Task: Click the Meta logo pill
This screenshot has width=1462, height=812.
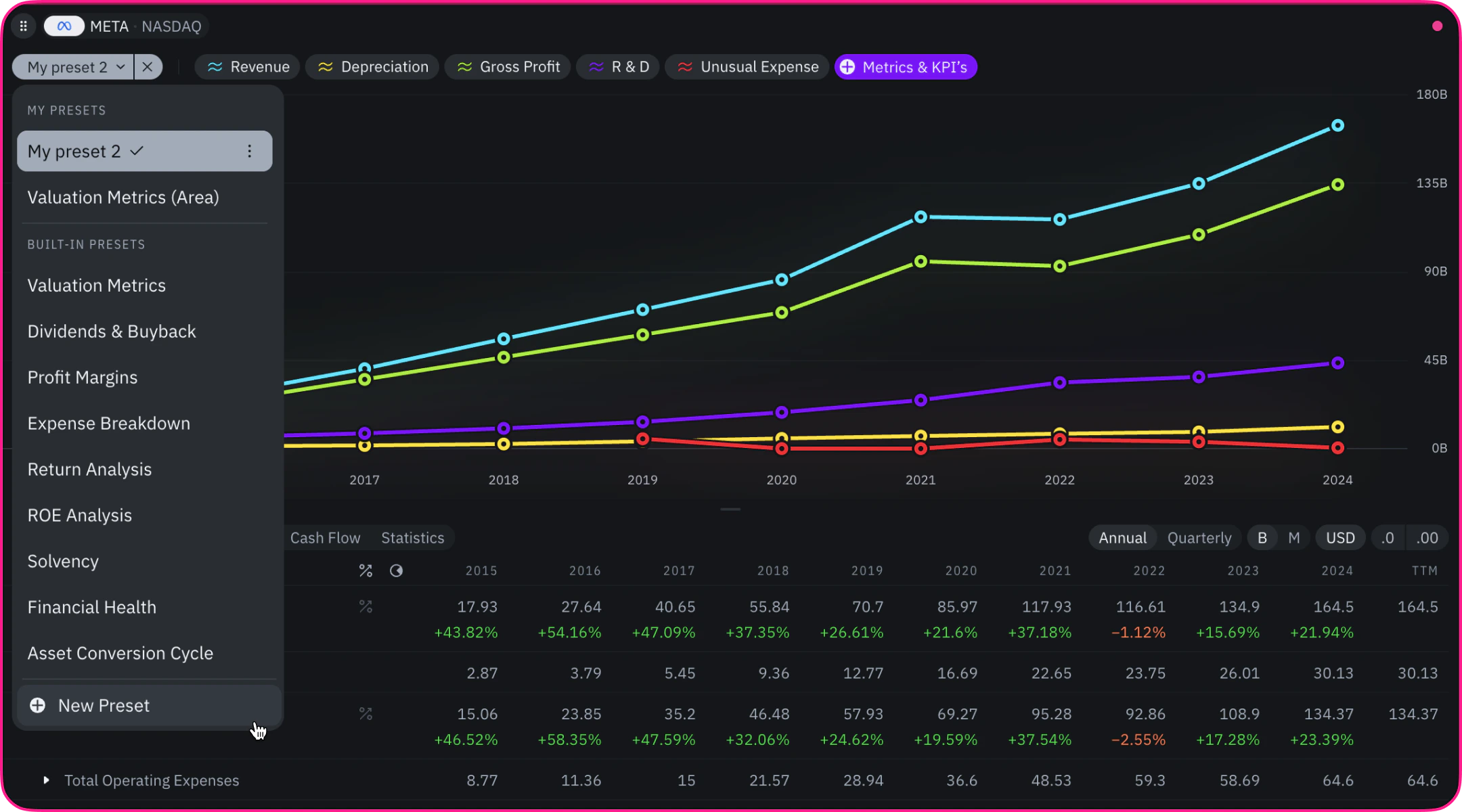Action: [x=64, y=26]
